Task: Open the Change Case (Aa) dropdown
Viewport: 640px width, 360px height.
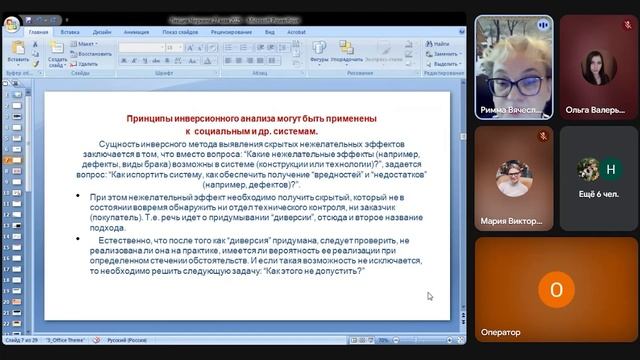Action: 193,61
